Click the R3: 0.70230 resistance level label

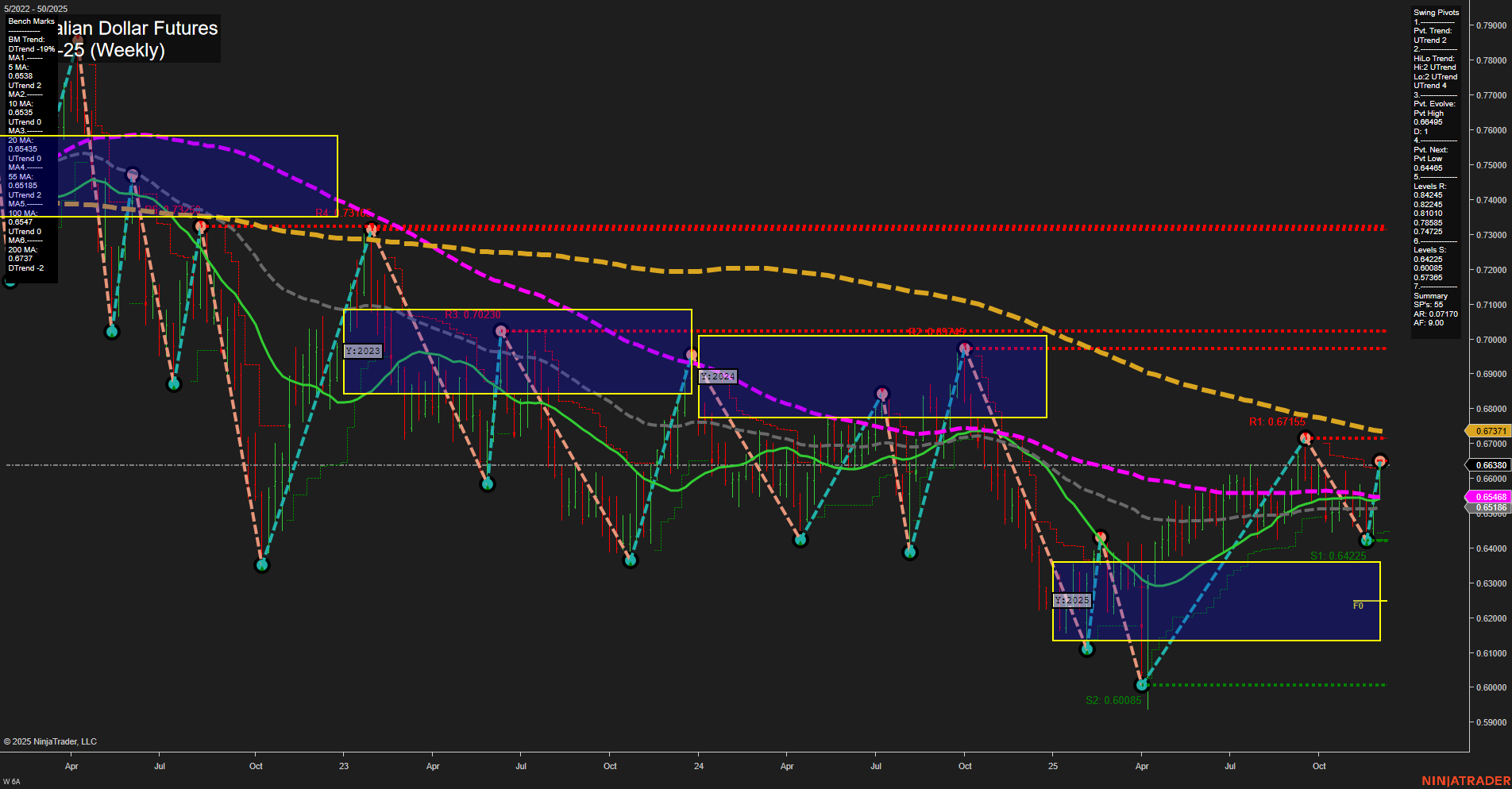pyautogui.click(x=473, y=314)
